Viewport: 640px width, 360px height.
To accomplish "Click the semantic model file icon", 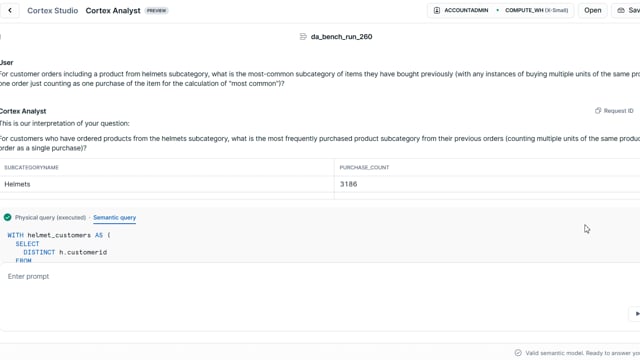I will pyautogui.click(x=303, y=37).
